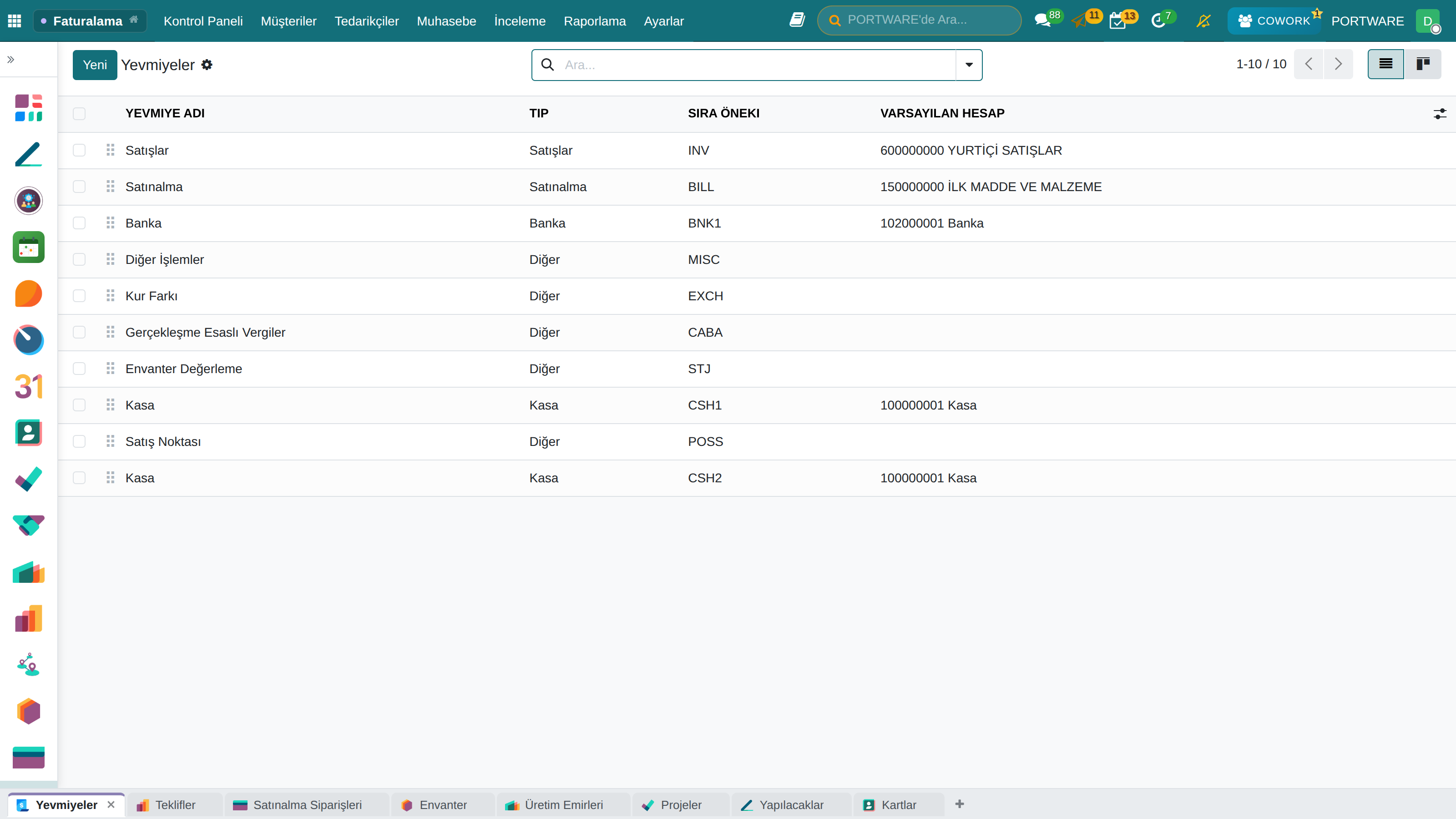The image size is (1456, 819).
Task: Click the Yeni button
Action: pyautogui.click(x=95, y=65)
